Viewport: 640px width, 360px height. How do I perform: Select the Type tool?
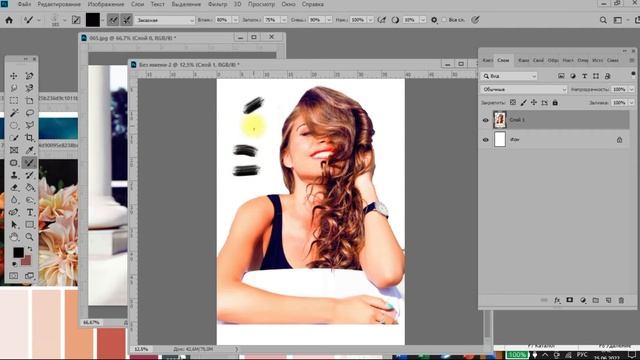click(x=29, y=212)
